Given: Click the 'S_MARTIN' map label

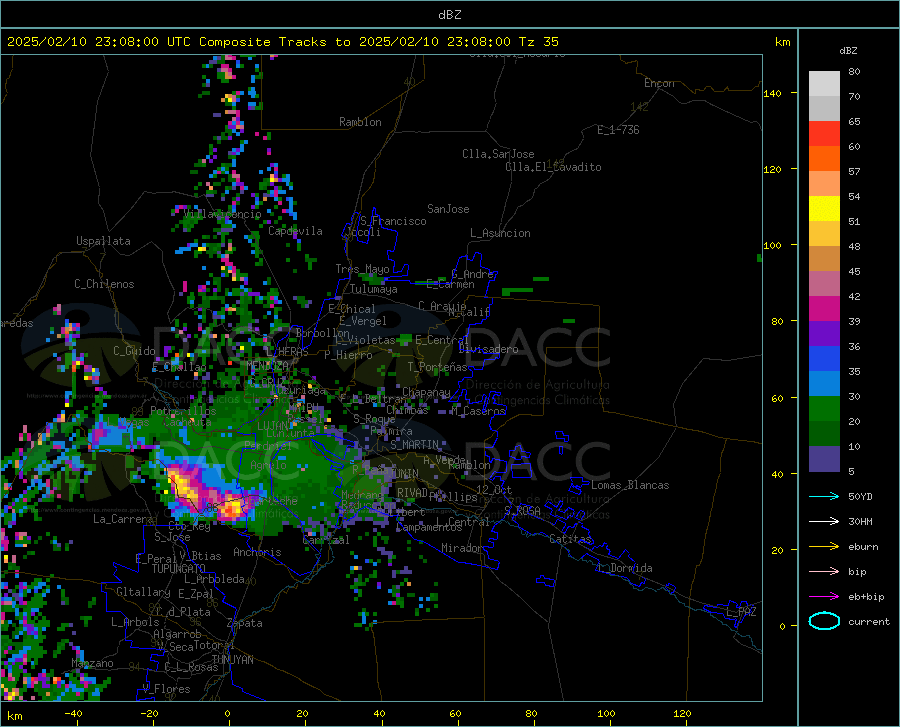Looking at the screenshot, I should point(414,445).
